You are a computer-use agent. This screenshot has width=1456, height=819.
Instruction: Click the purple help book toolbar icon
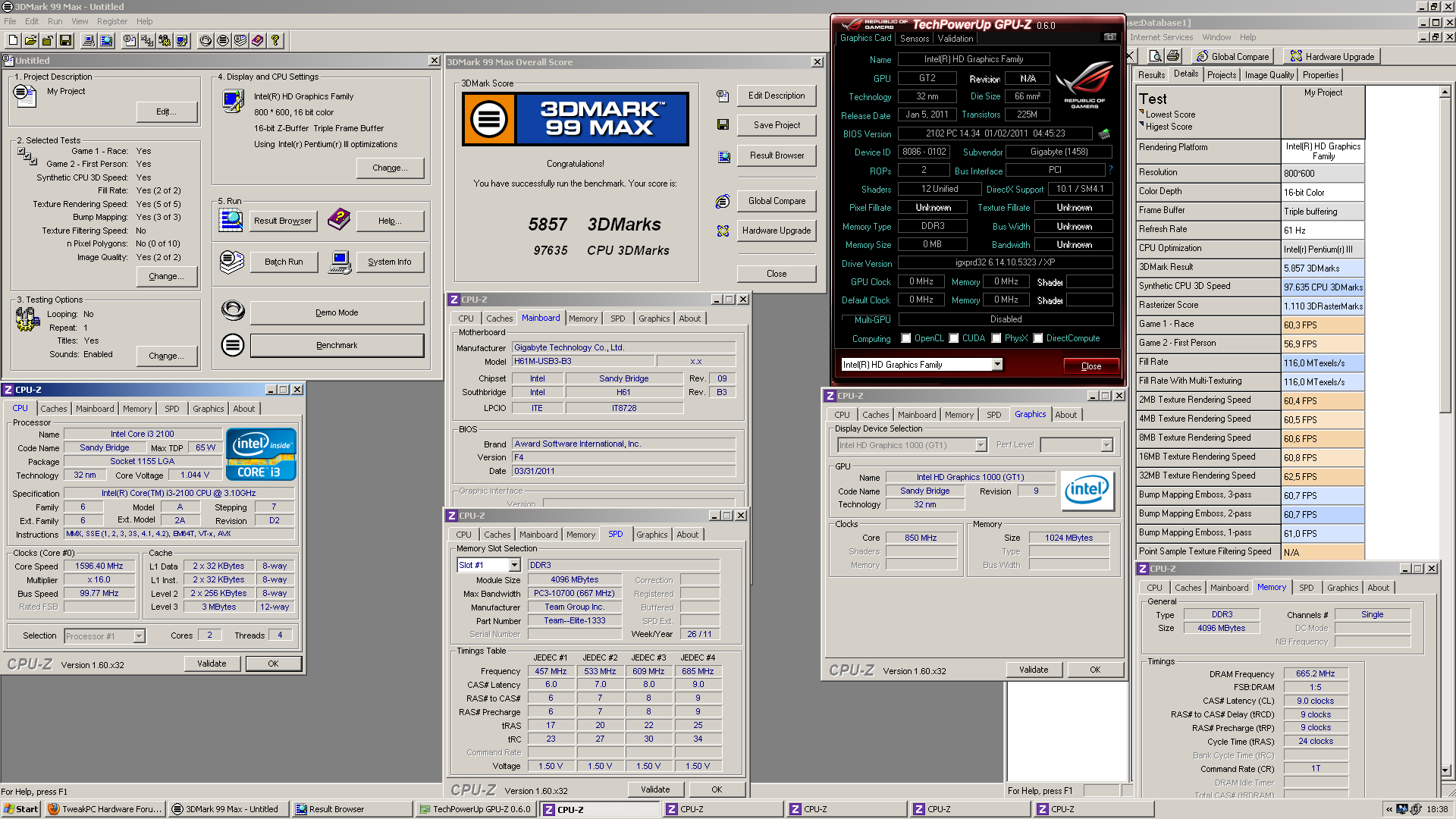tap(258, 40)
